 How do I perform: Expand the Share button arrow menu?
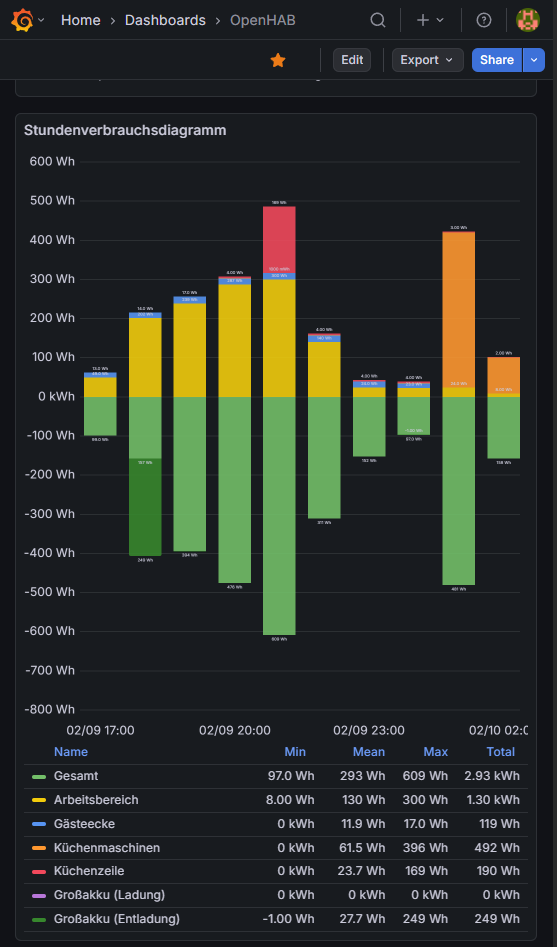click(533, 60)
